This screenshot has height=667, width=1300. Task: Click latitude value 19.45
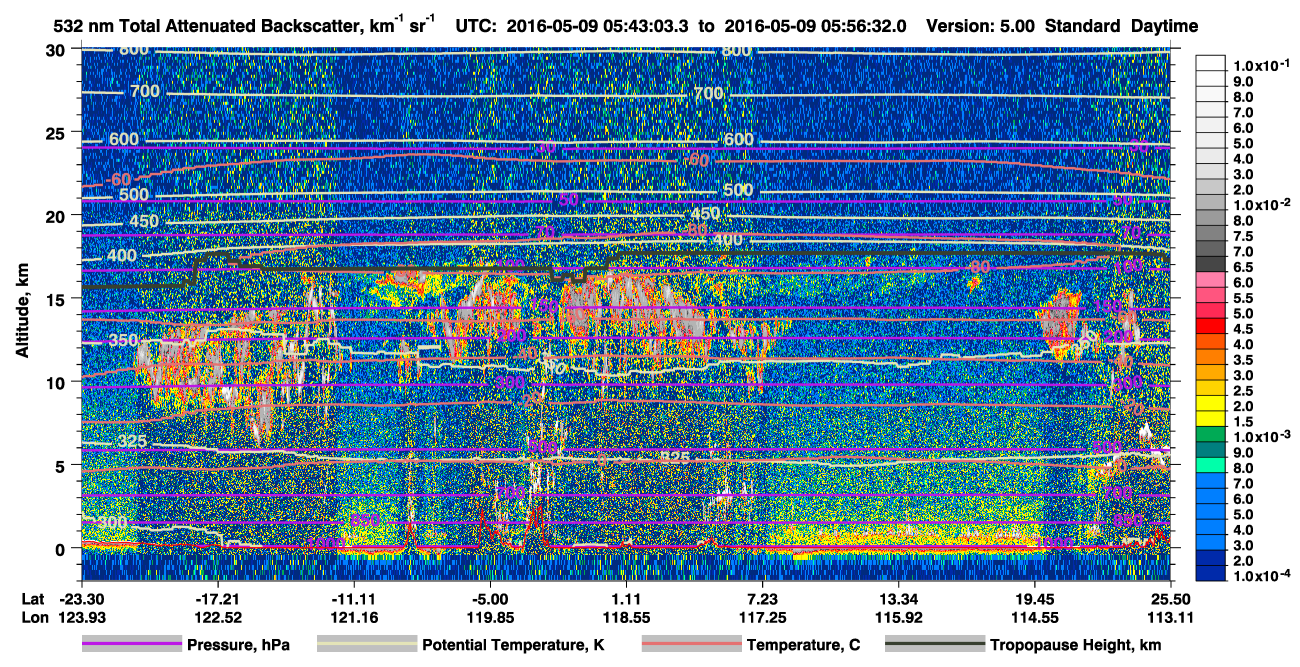coord(1035,598)
